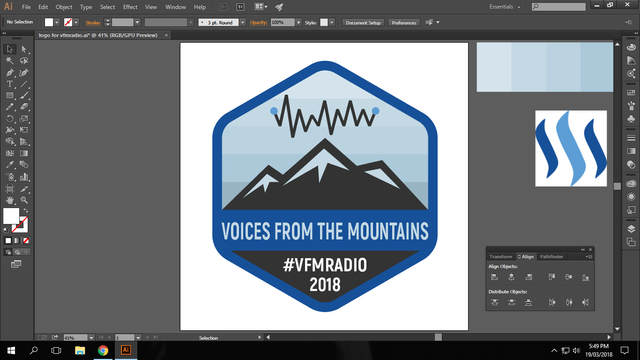This screenshot has width=640, height=360.
Task: Select the Hand tool
Action: [10, 200]
